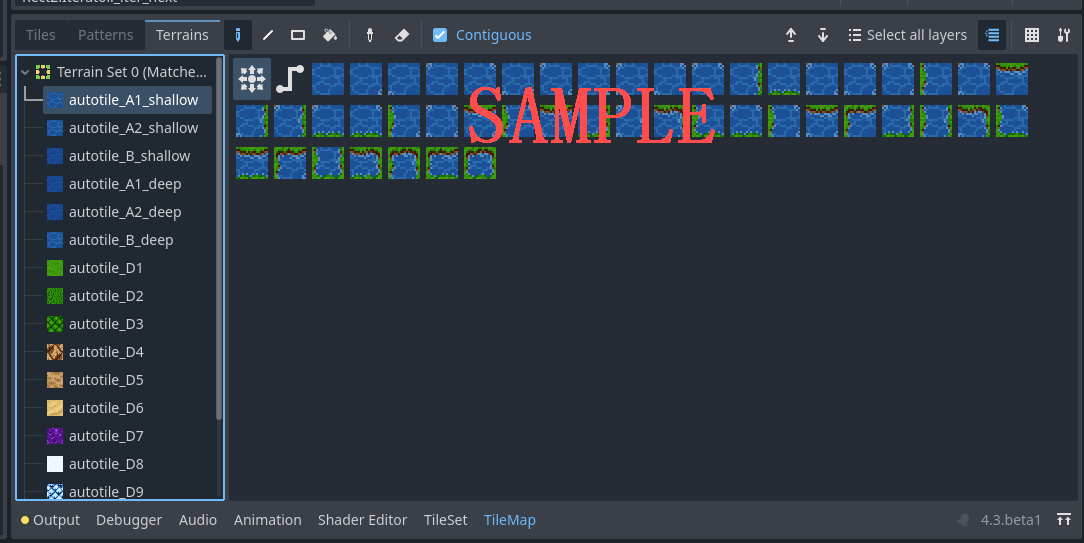Image resolution: width=1084 pixels, height=543 pixels.
Task: Activate the Eraser tool
Action: pyautogui.click(x=402, y=35)
